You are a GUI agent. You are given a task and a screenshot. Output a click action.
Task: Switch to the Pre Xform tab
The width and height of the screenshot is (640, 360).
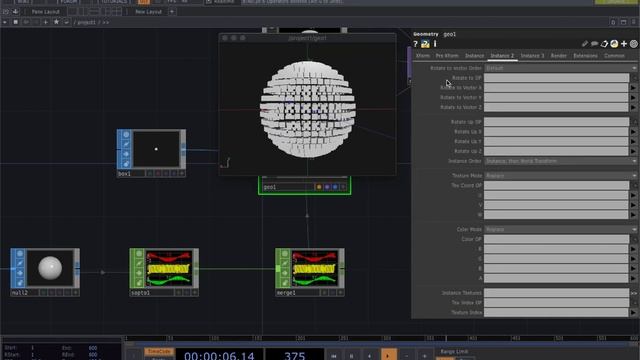tap(447, 56)
